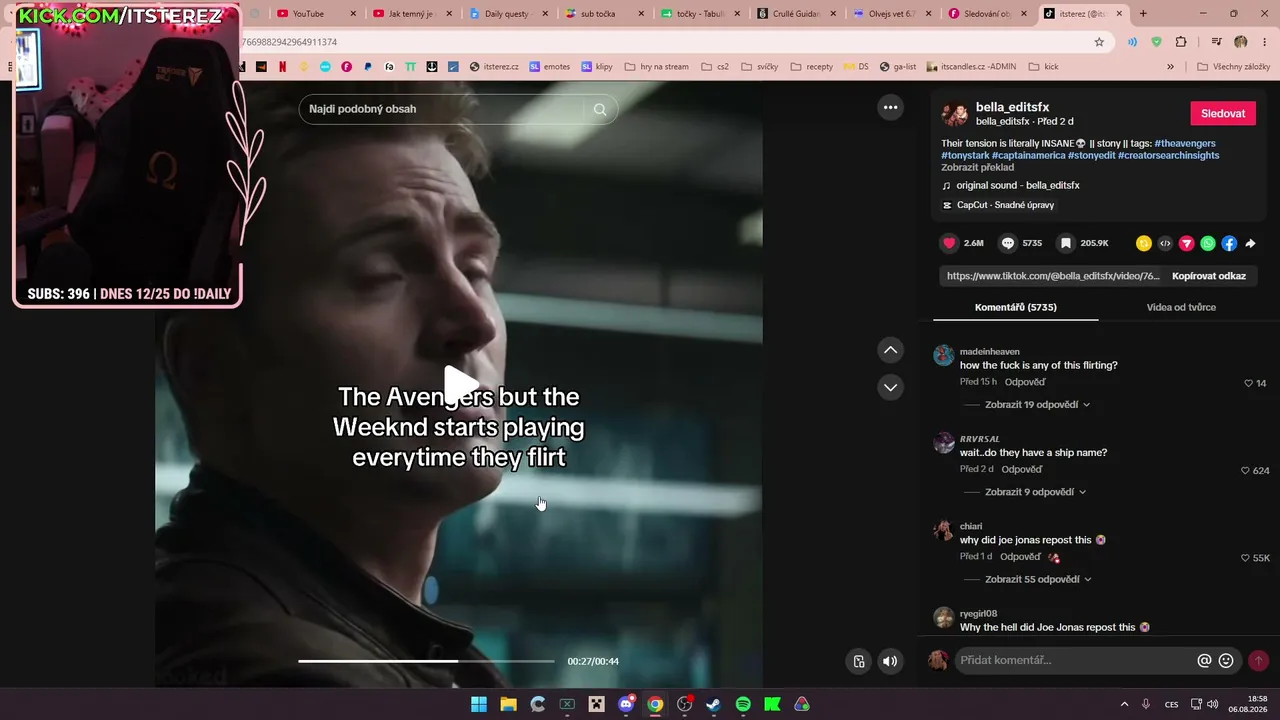Open Steam from the taskbar

tap(713, 704)
